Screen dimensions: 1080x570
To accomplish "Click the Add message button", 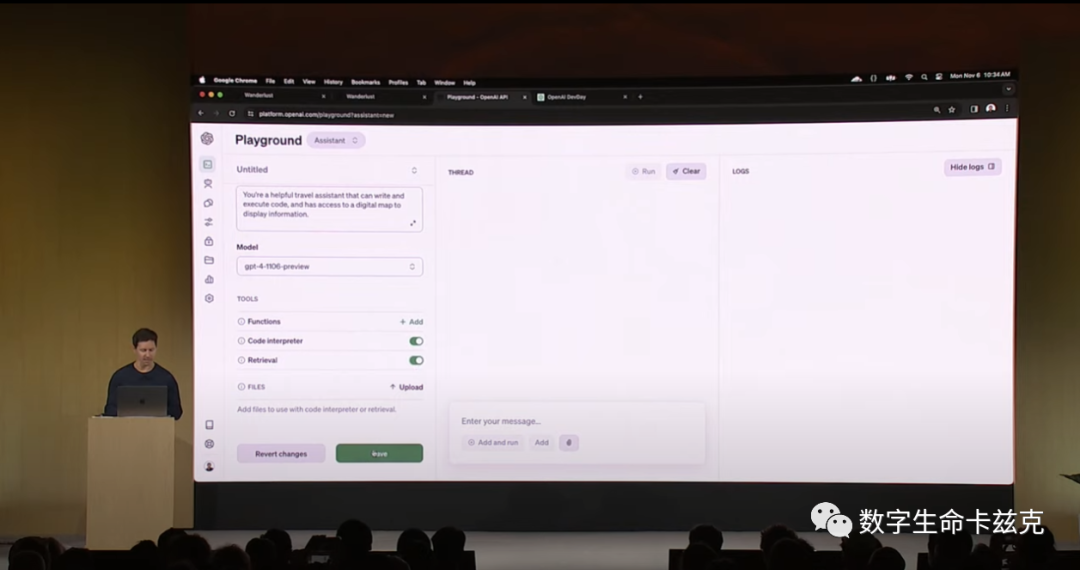I will coord(542,443).
